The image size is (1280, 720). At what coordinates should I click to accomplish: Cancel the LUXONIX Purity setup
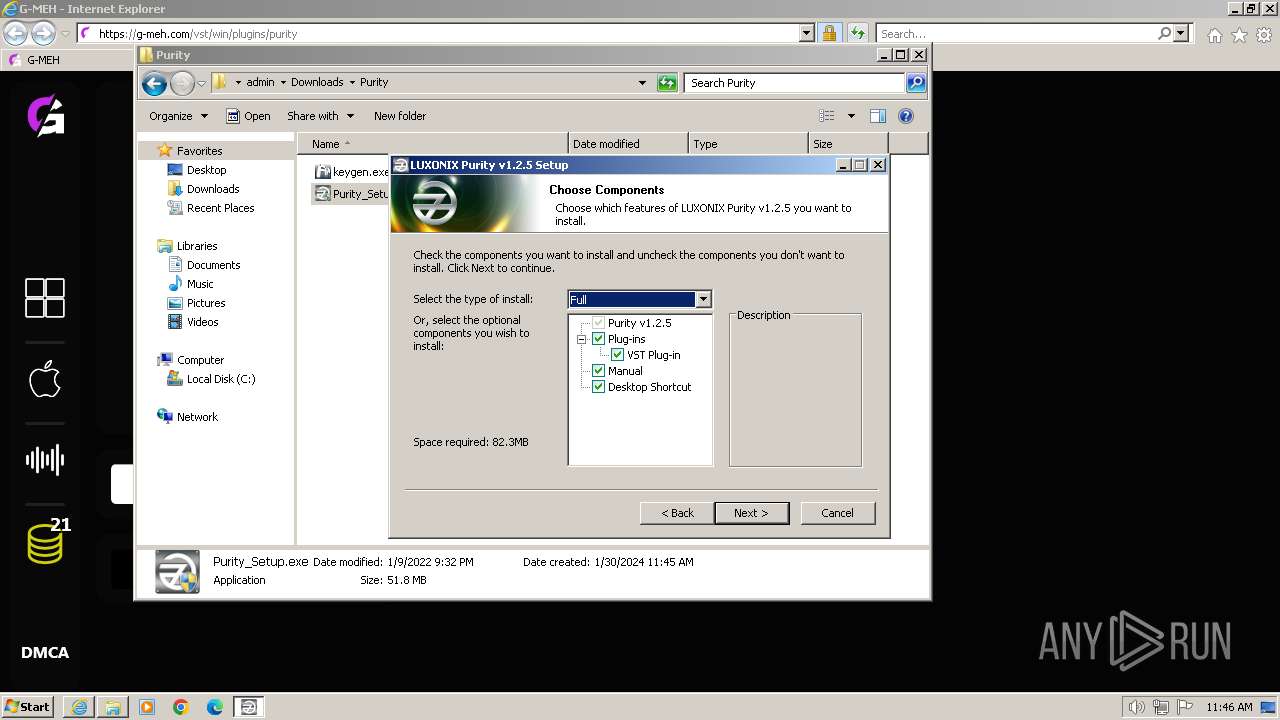pyautogui.click(x=837, y=513)
